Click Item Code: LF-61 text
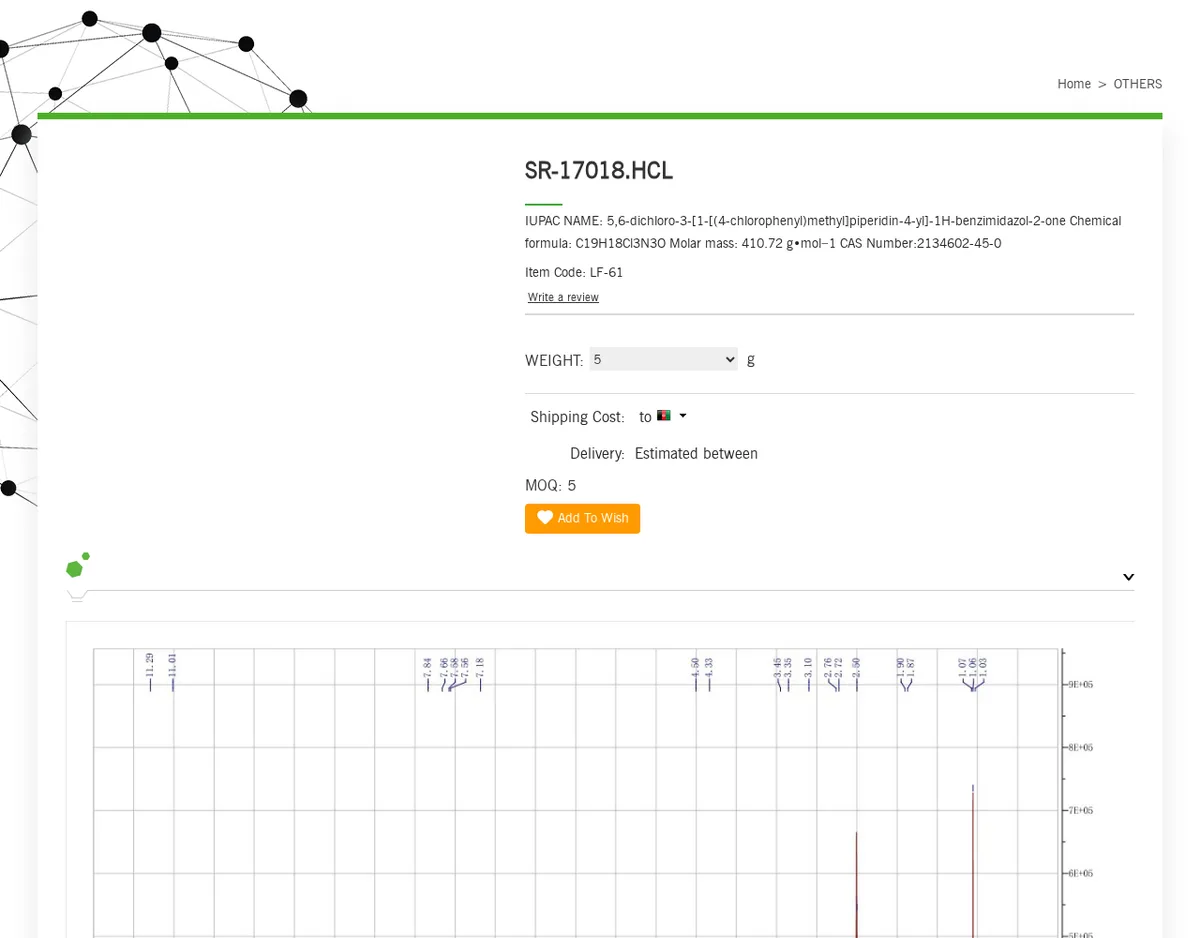The image size is (1200, 938). tap(574, 272)
